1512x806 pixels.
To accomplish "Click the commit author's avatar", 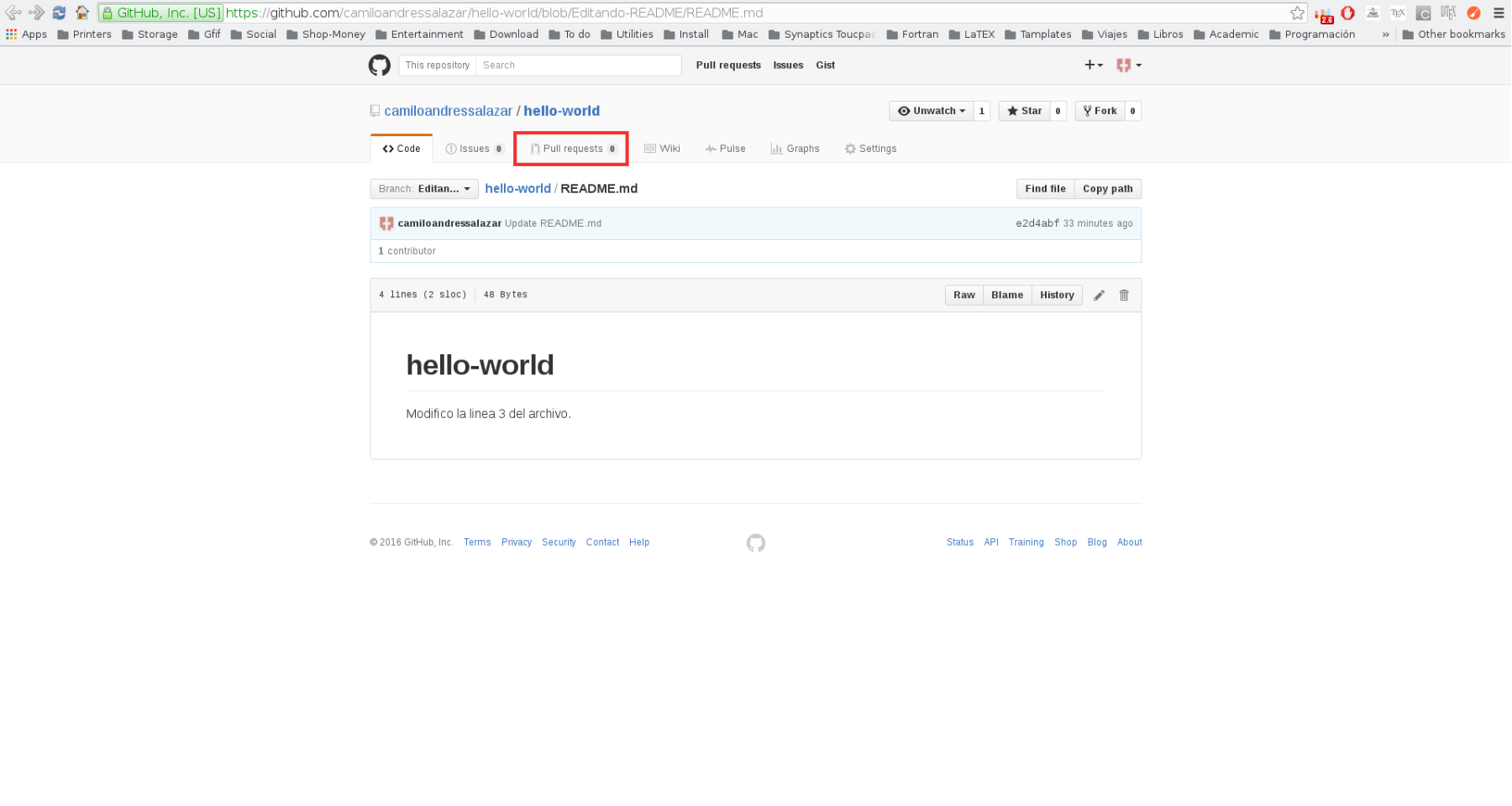I will click(x=386, y=223).
